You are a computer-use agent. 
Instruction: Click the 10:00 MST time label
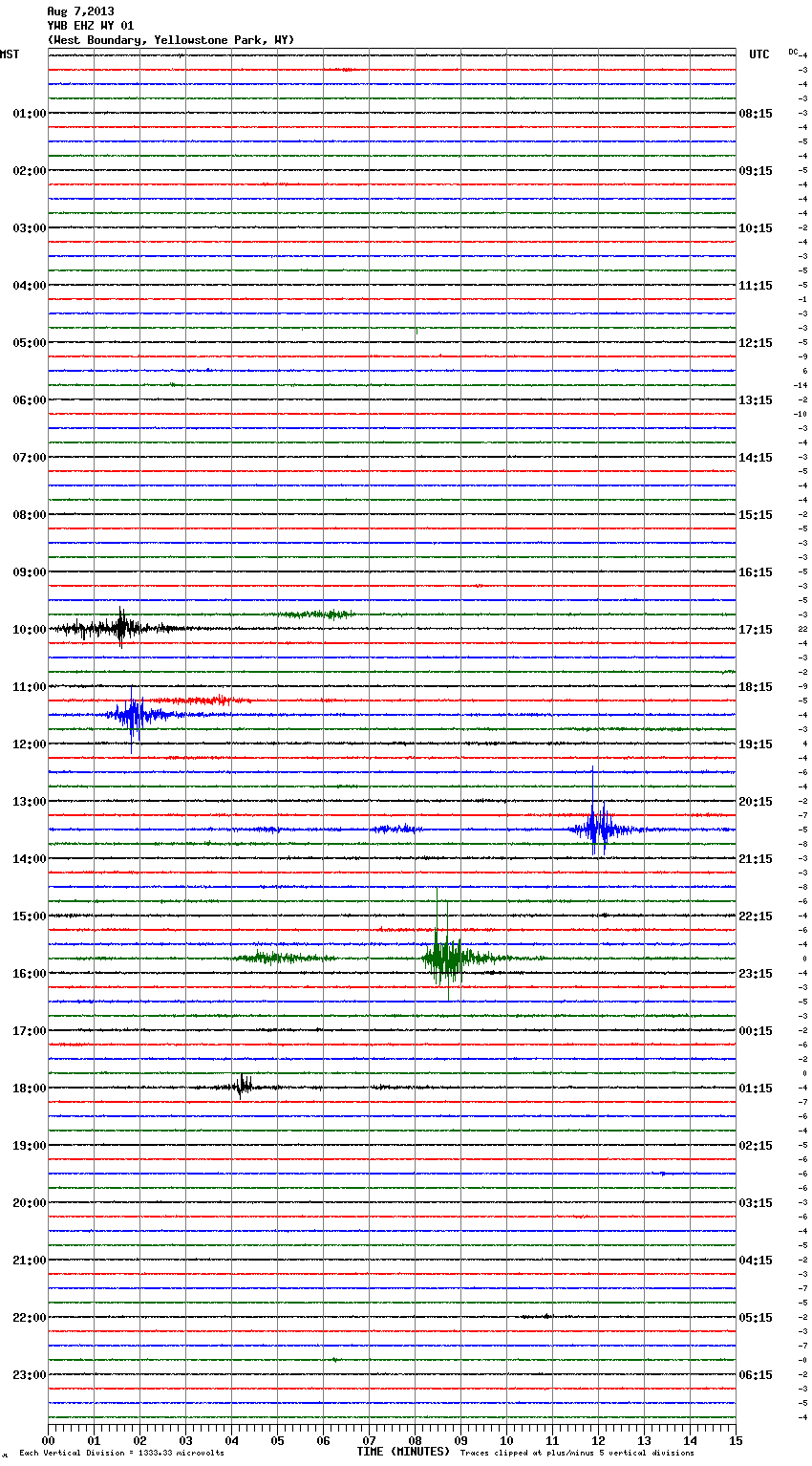tap(30, 630)
